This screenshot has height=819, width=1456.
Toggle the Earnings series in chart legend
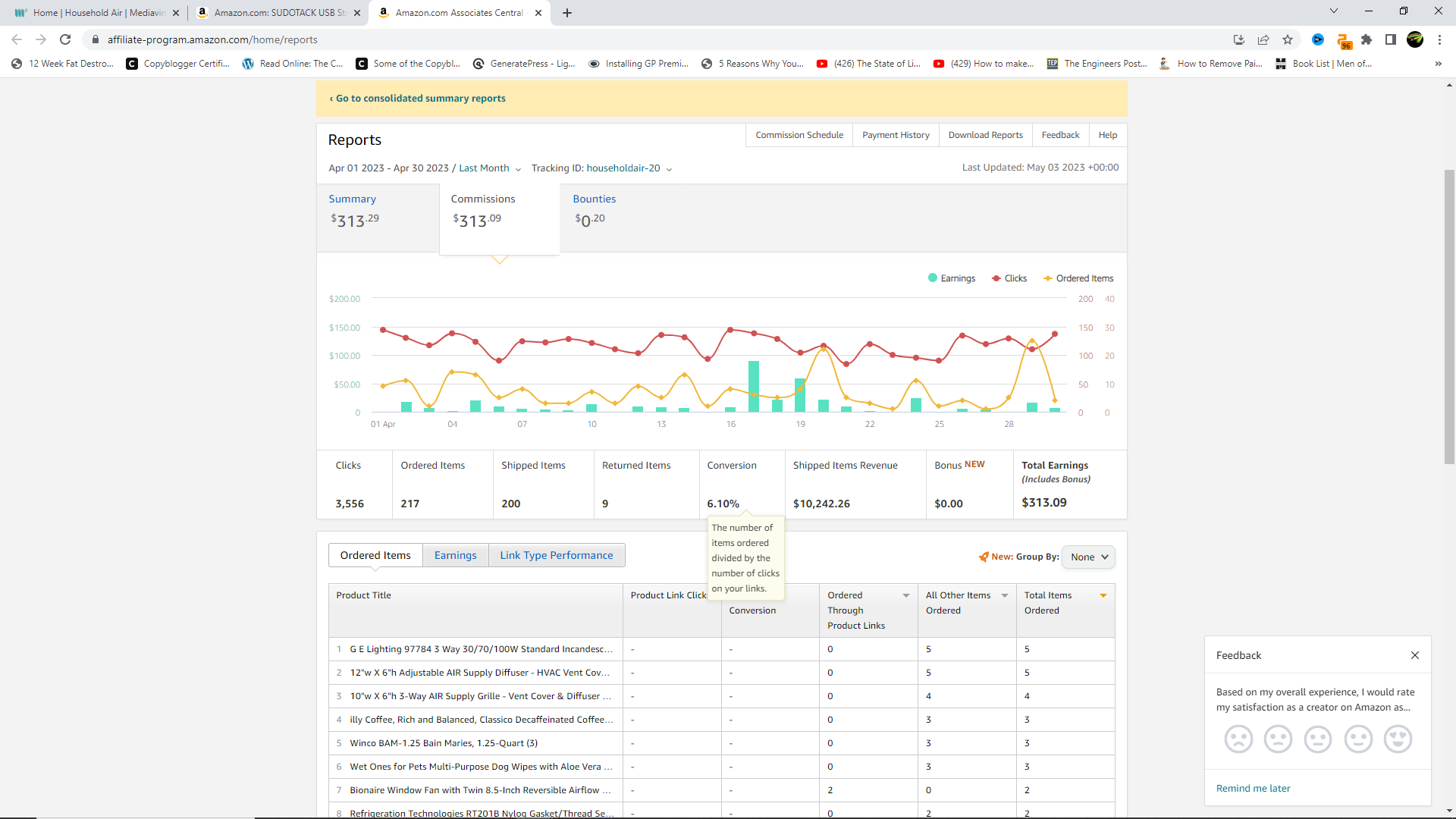click(952, 278)
